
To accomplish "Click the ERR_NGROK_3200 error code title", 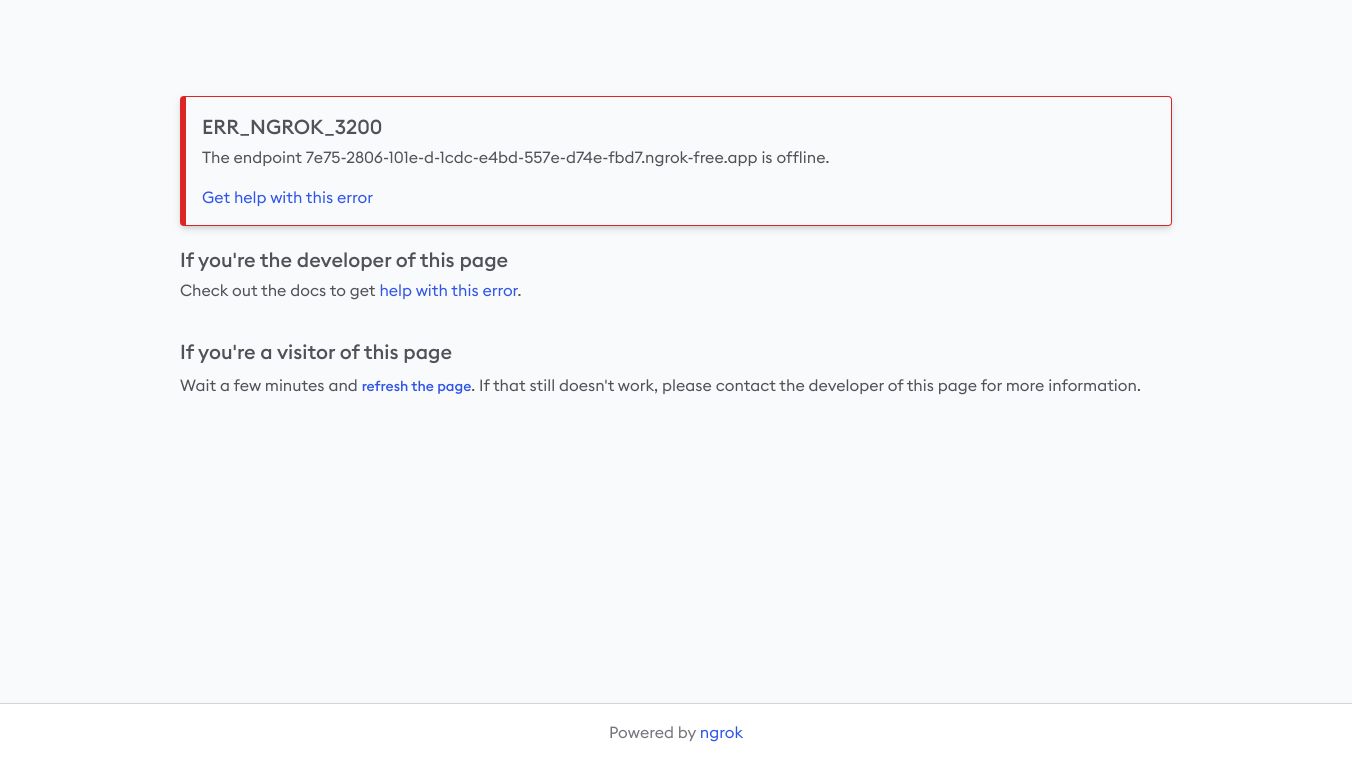I will 292,127.
